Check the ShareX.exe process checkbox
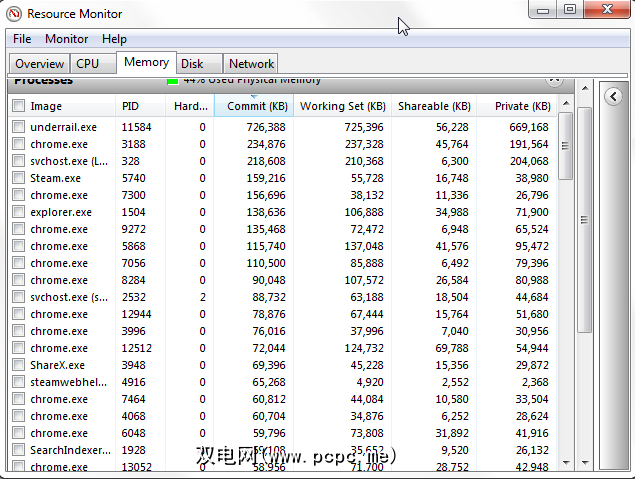This screenshot has height=479, width=635. [x=18, y=365]
